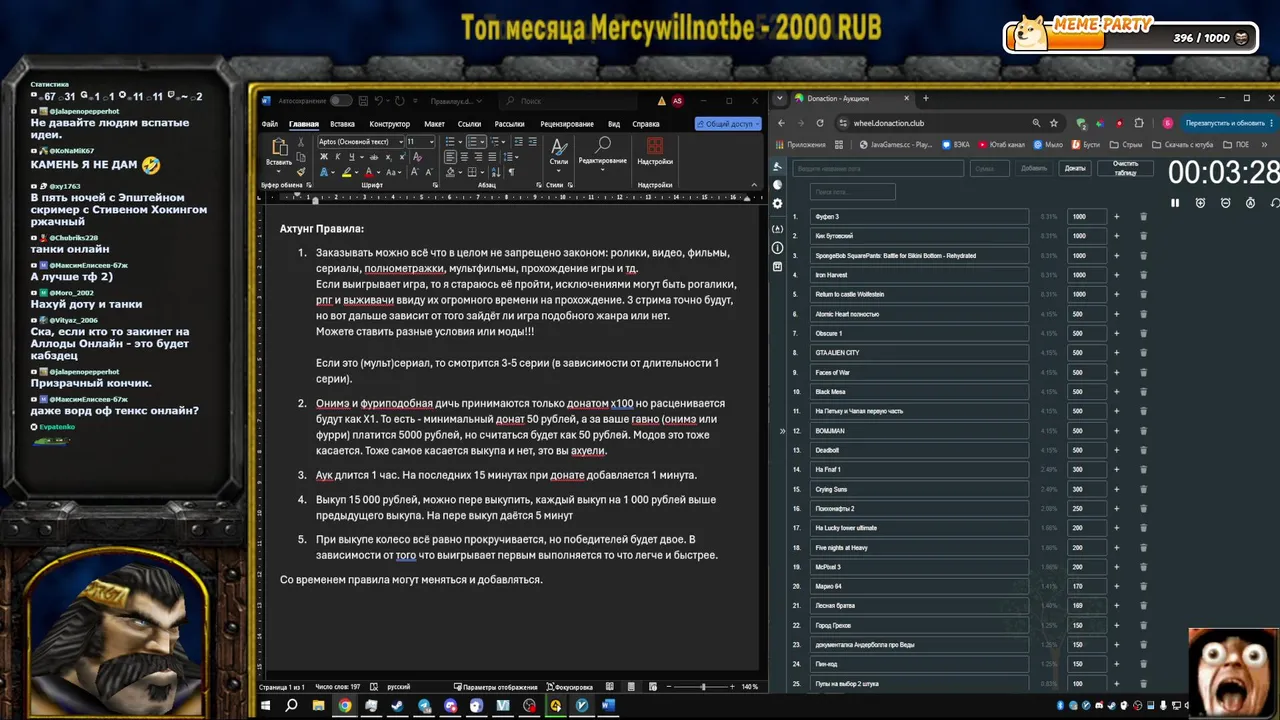Viewport: 1280px width, 720px height.
Task: Open the Файл menu in Word
Action: click(x=269, y=124)
